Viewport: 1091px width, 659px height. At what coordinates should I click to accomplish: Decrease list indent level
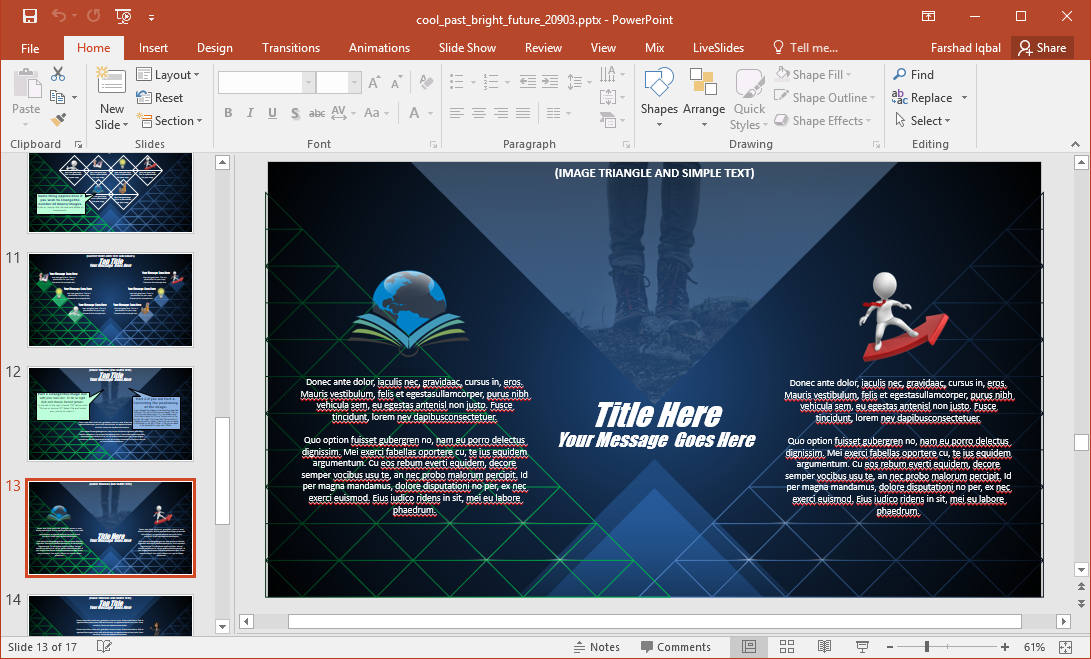[x=527, y=82]
